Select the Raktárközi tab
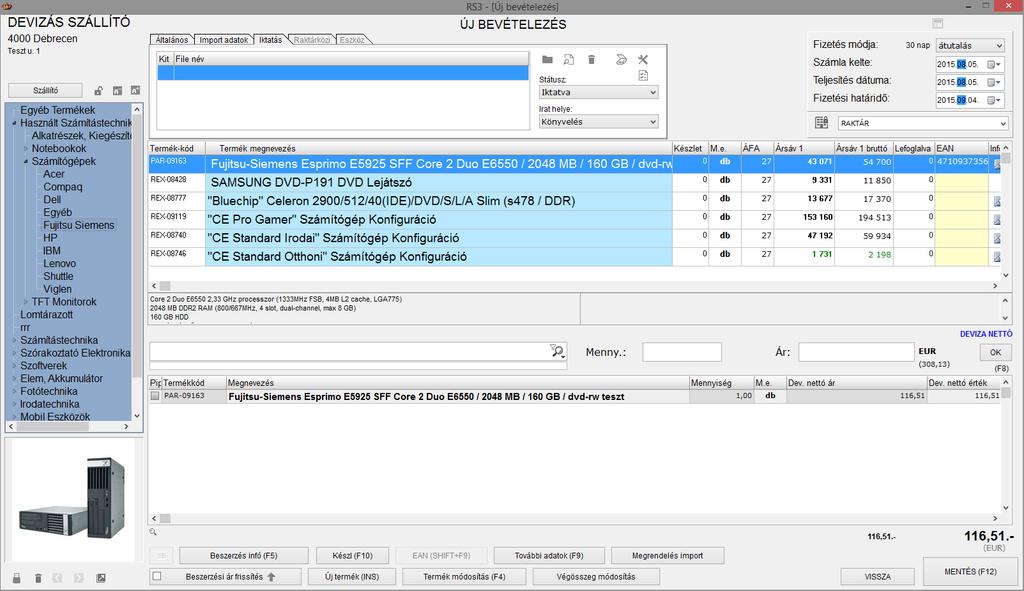Image resolution: width=1024 pixels, height=591 pixels. coord(312,40)
